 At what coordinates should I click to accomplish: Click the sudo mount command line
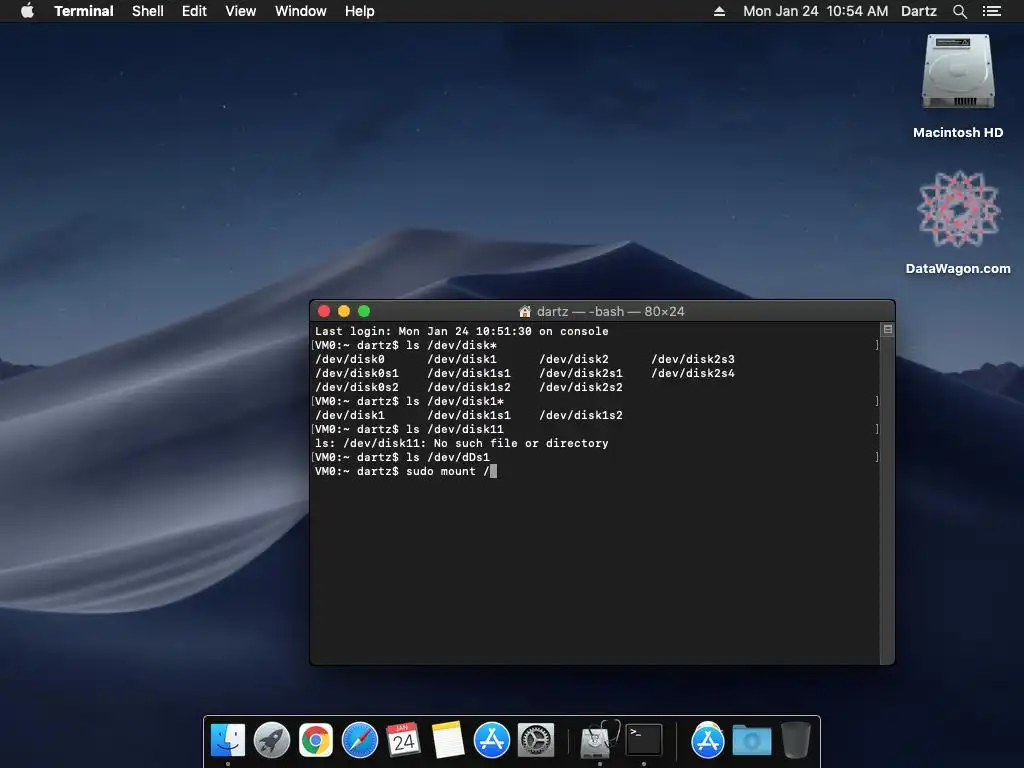[x=406, y=471]
